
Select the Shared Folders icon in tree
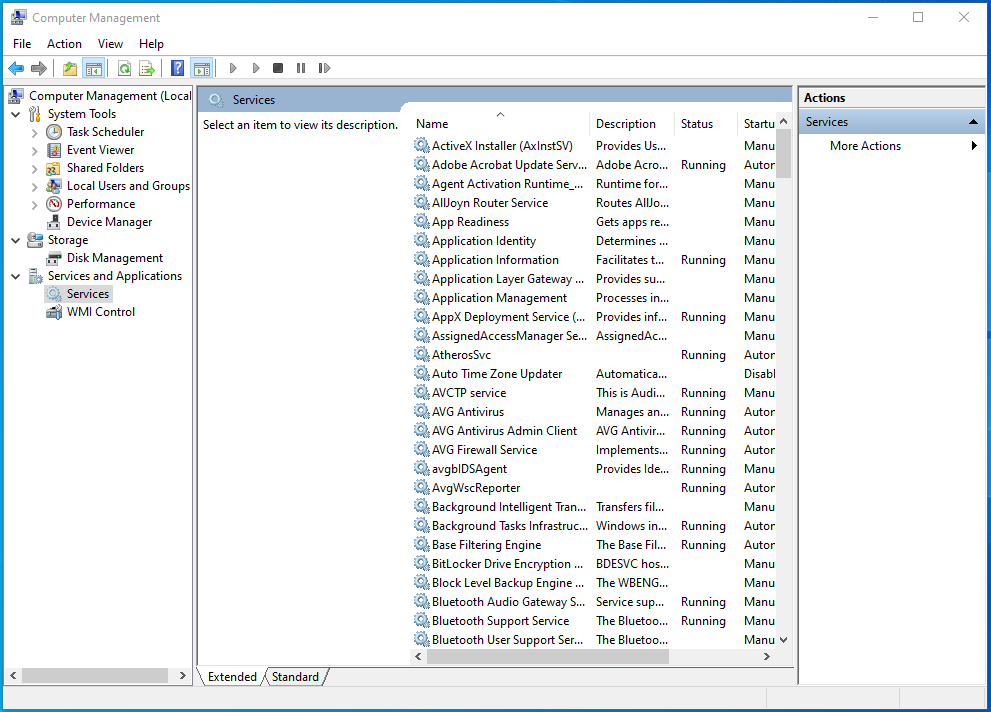pos(54,168)
